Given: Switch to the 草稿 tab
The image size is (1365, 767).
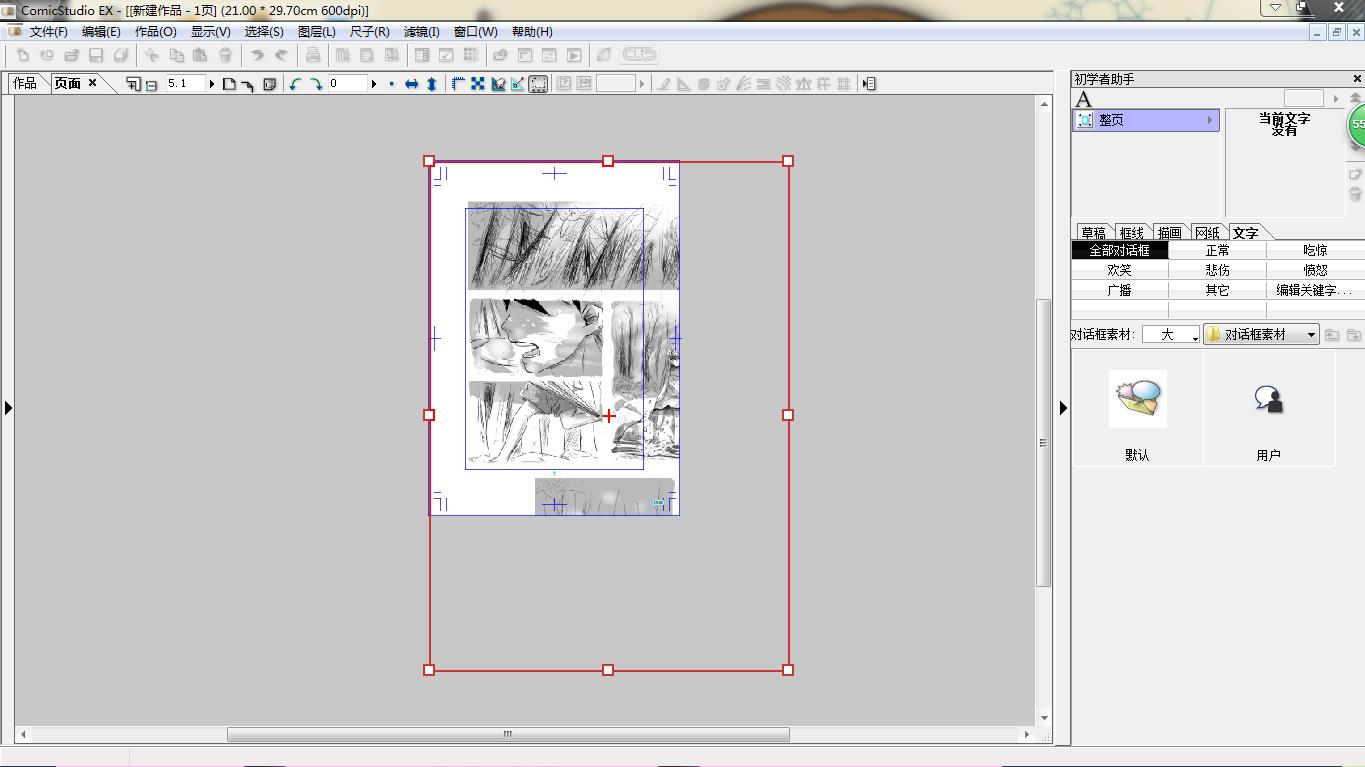Looking at the screenshot, I should tap(1093, 233).
